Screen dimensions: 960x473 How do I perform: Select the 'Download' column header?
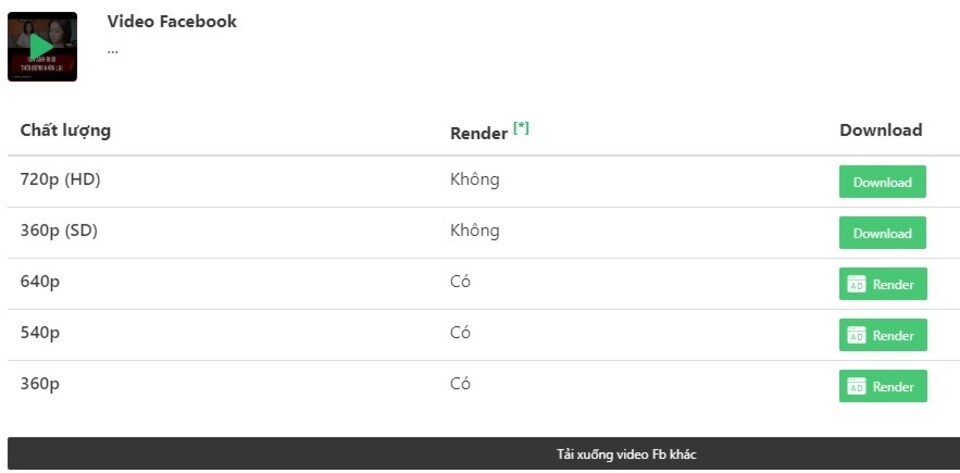tap(881, 130)
